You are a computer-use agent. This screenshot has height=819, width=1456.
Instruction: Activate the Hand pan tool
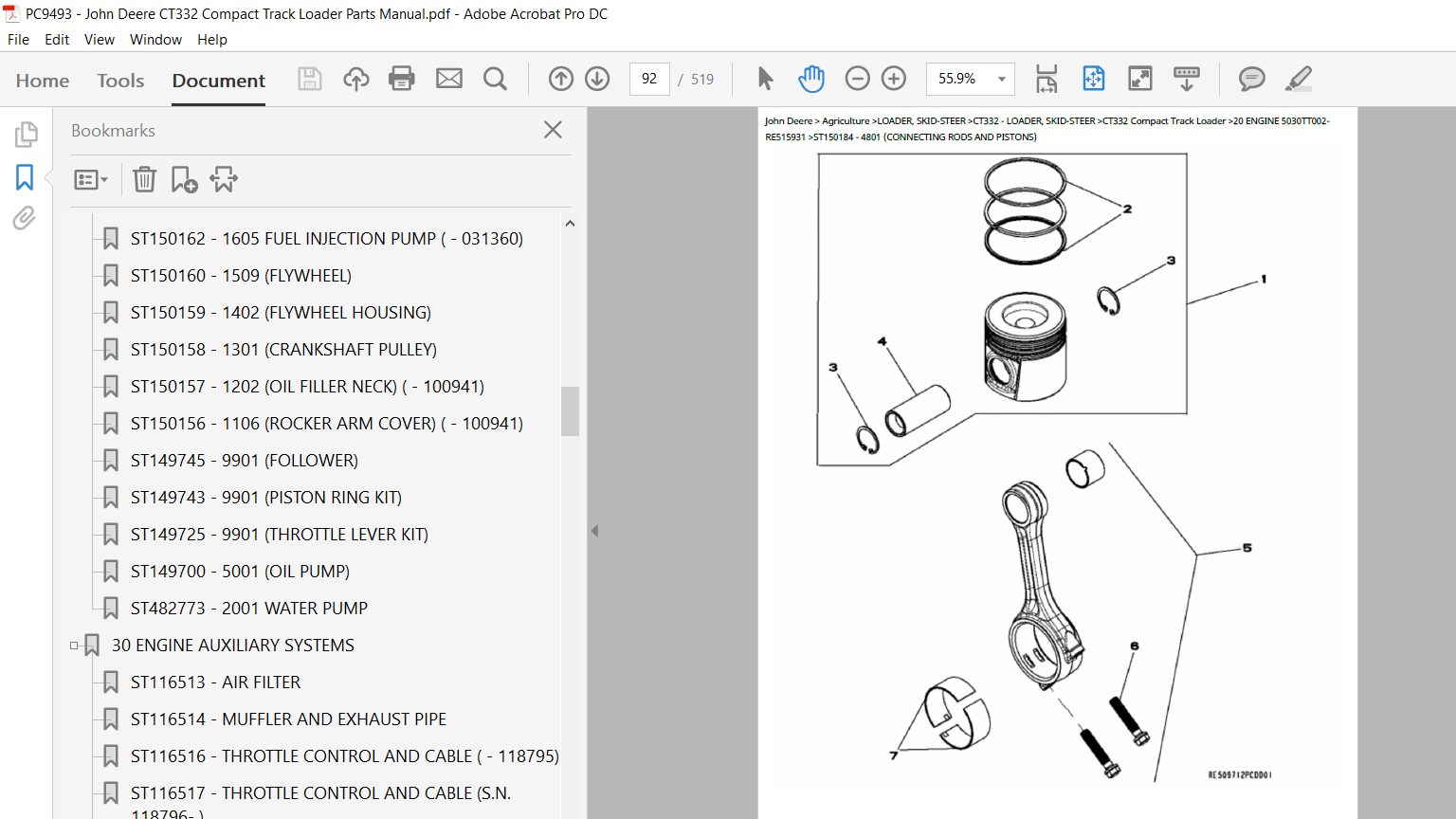click(x=811, y=79)
